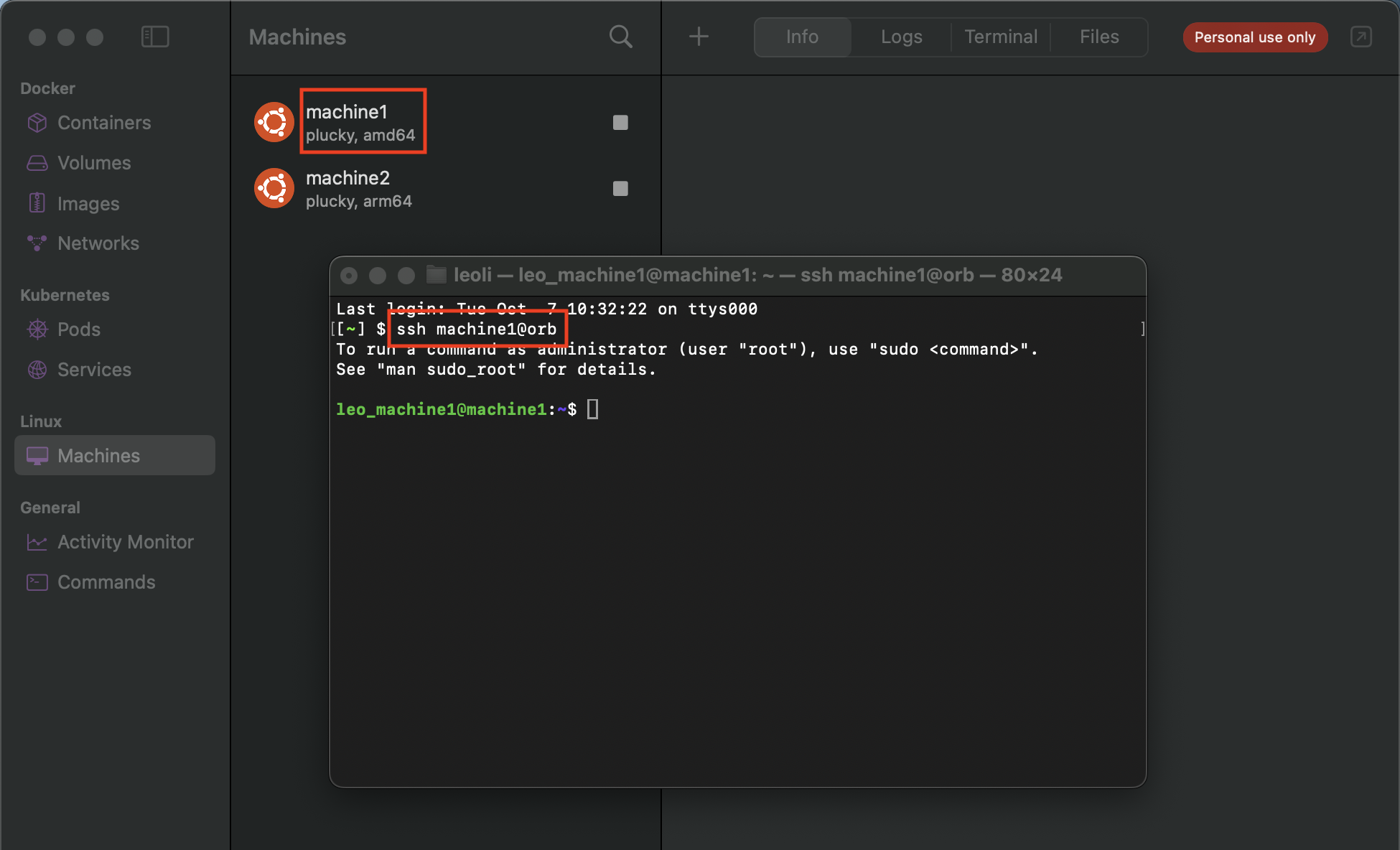Switch to the Logs tab
Viewport: 1400px width, 850px height.
901,37
